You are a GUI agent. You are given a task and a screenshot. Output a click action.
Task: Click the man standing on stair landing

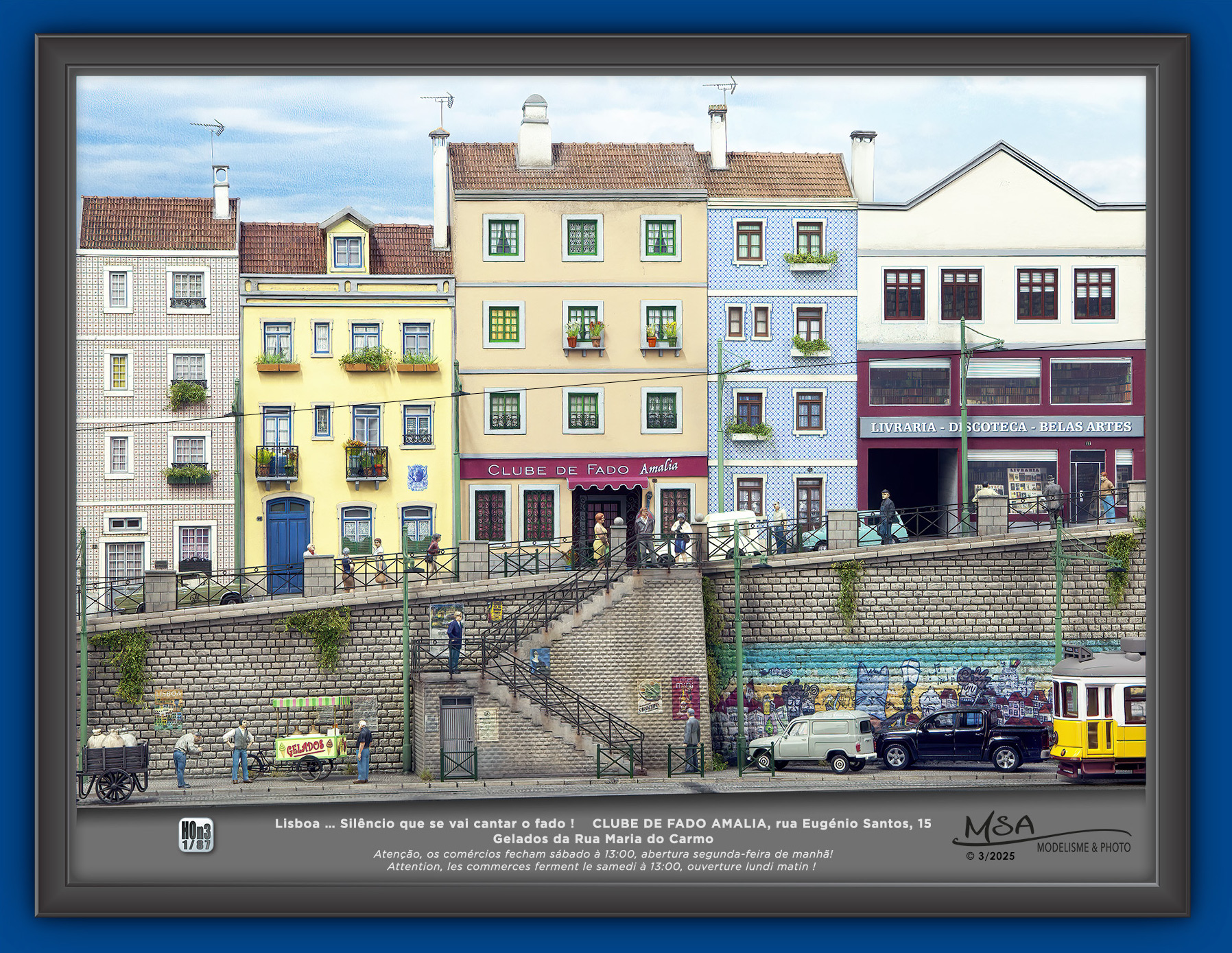pyautogui.click(x=455, y=641)
